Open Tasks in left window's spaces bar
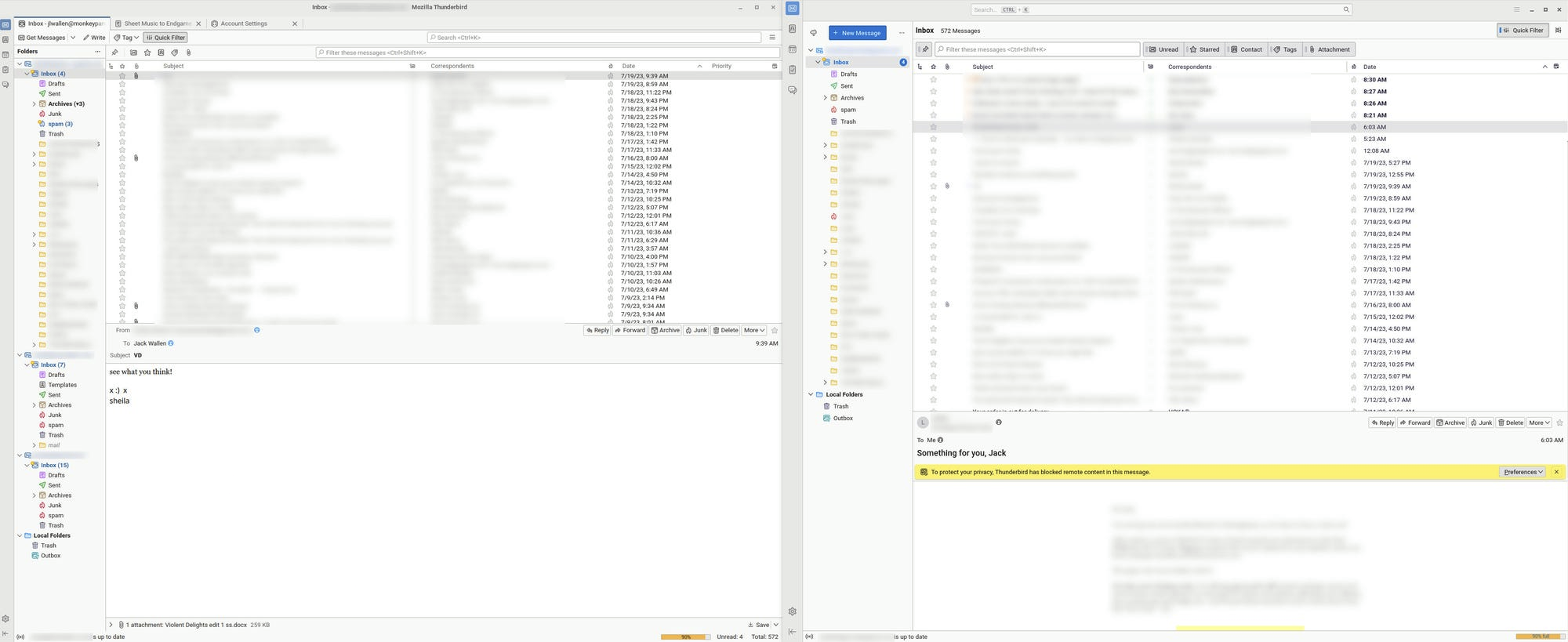This screenshot has height=642, width=1568. (x=5, y=69)
